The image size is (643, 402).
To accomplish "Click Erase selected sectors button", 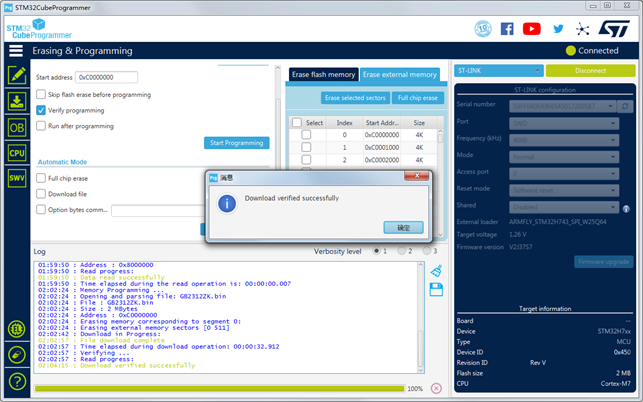I will tap(355, 98).
